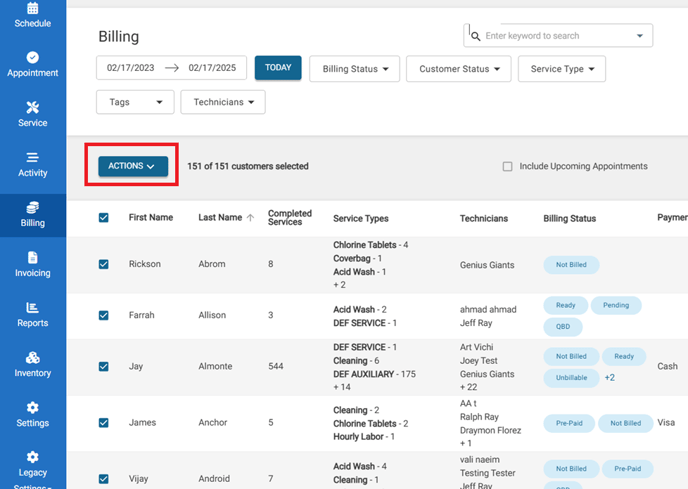Open the Settings gear icon

pos(32,408)
